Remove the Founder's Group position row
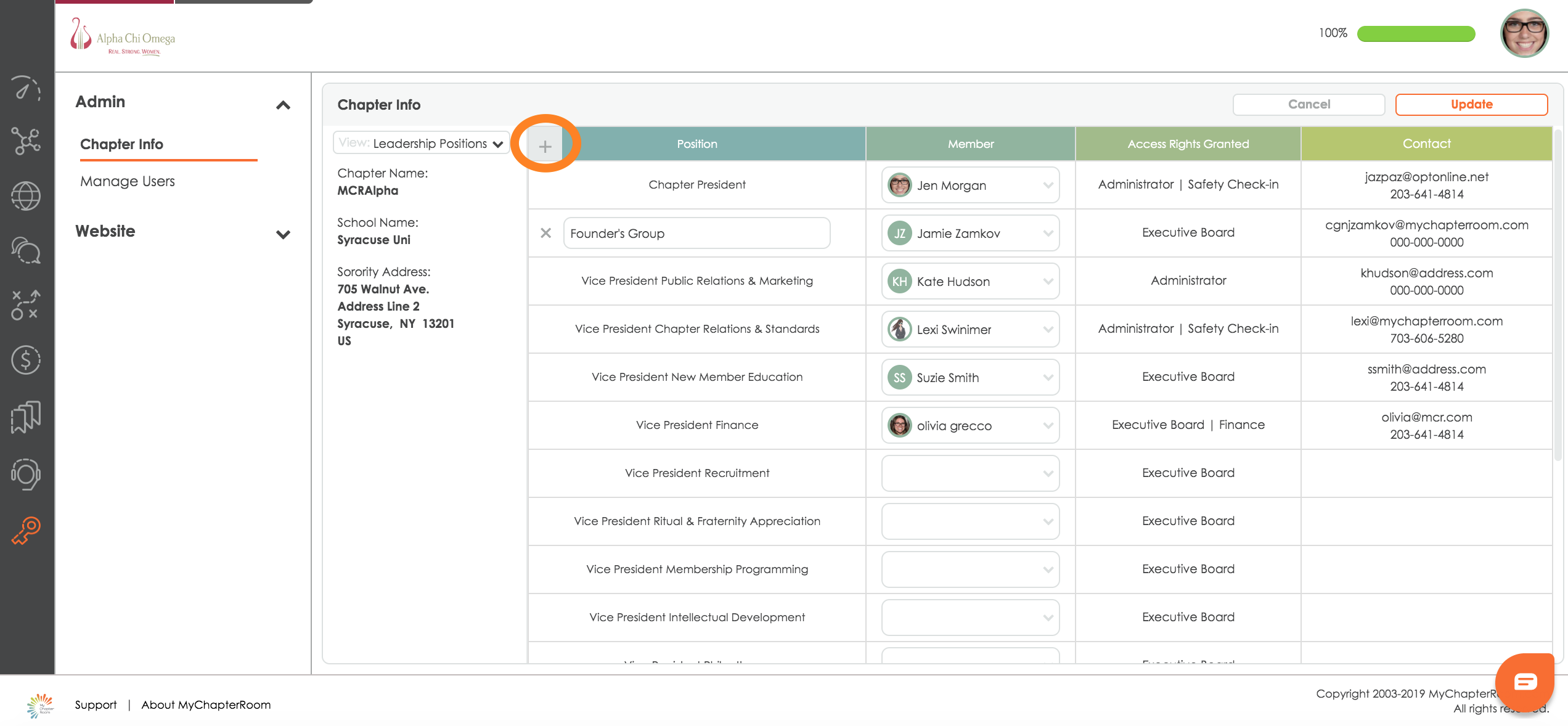The width and height of the screenshot is (1568, 726). pos(545,233)
